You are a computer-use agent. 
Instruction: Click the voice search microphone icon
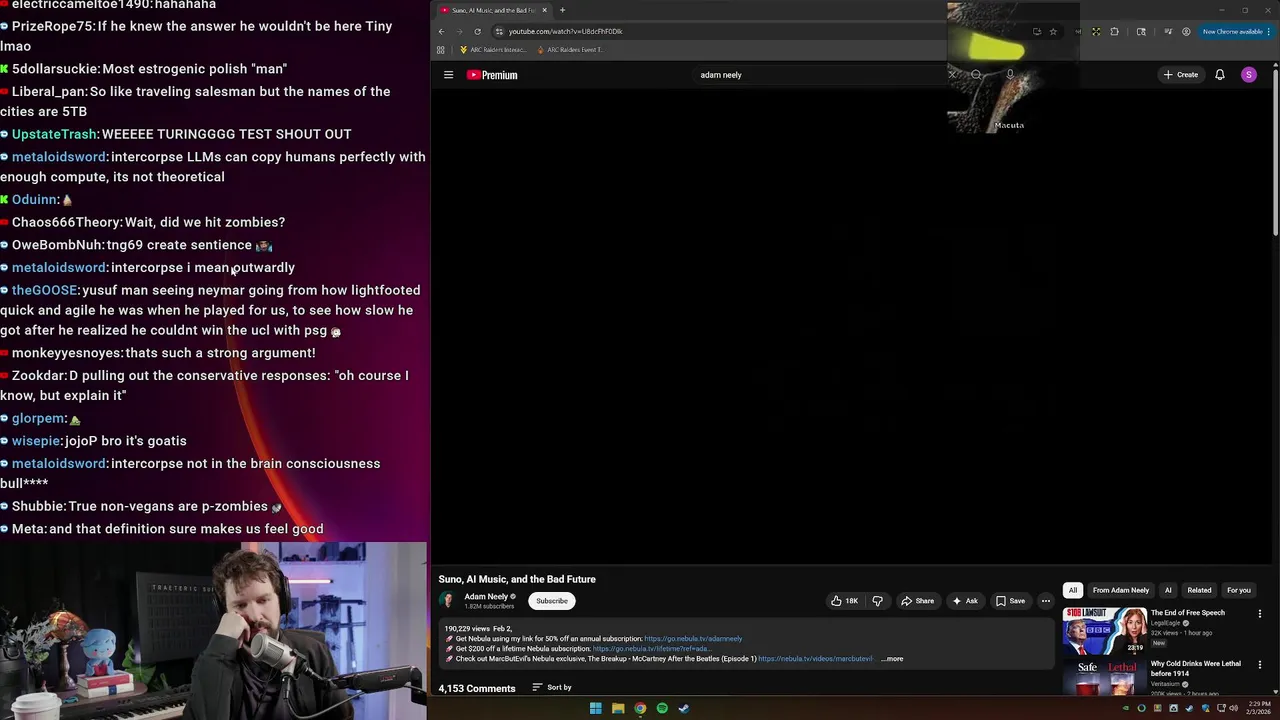(x=1010, y=75)
